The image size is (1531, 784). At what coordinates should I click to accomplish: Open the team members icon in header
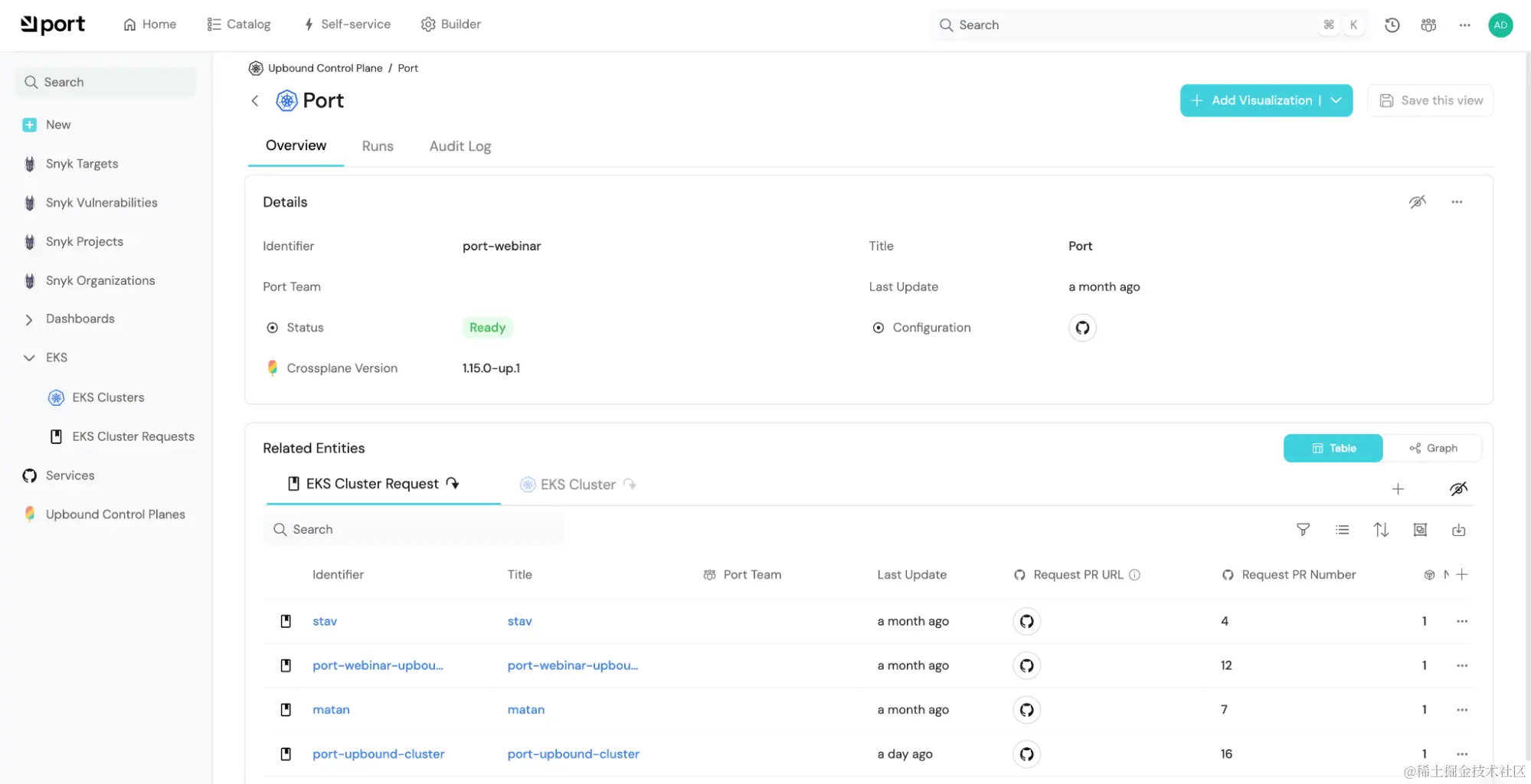coord(1428,25)
